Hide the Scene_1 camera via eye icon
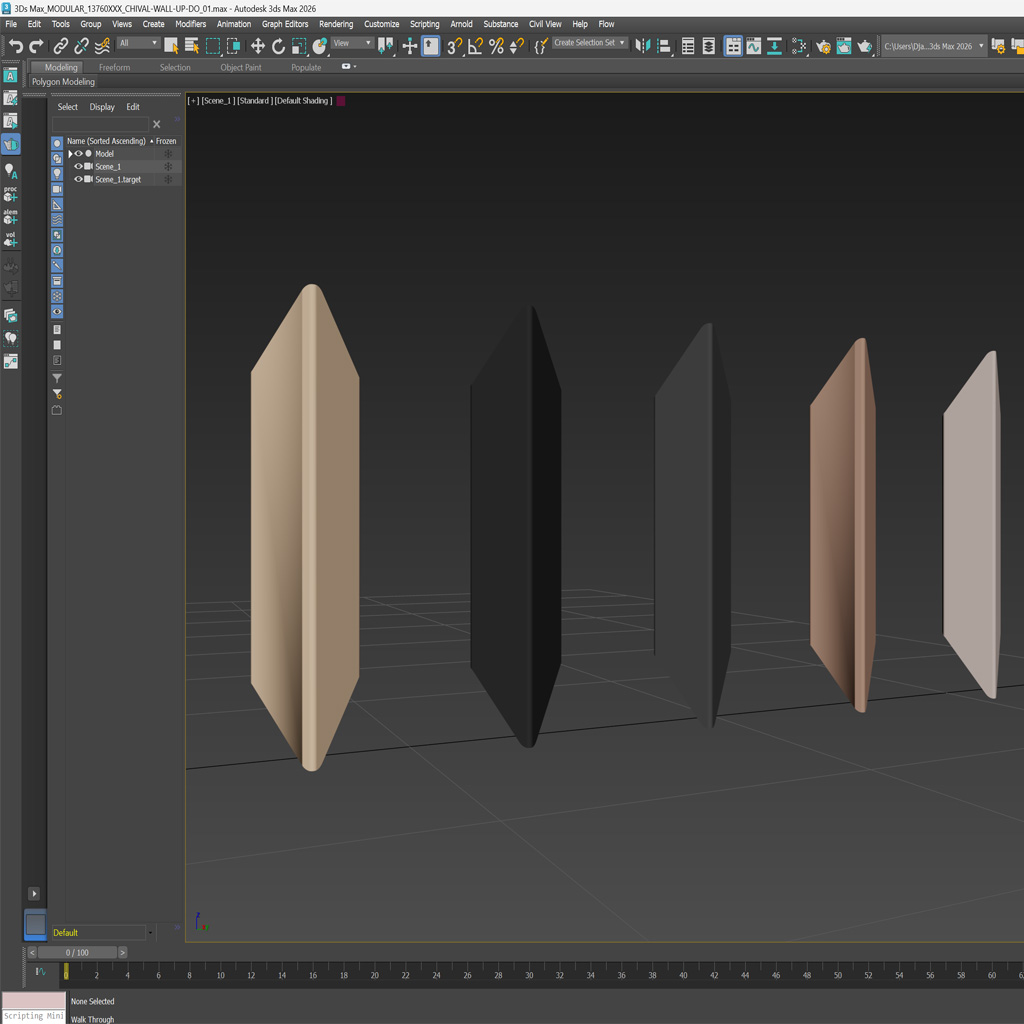This screenshot has height=1024, width=1024. pos(79,167)
